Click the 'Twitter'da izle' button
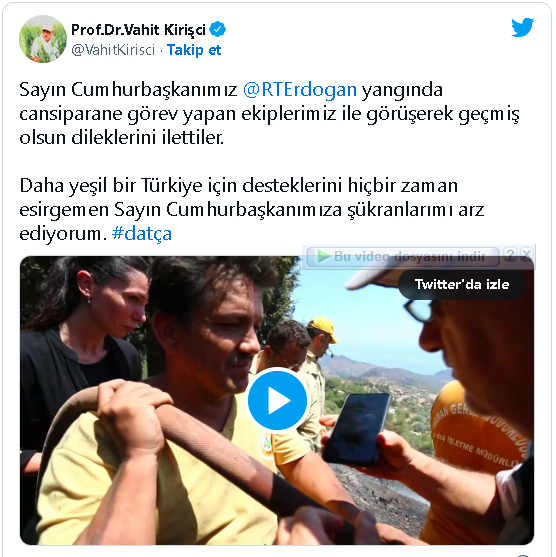The height and width of the screenshot is (557, 556). (462, 284)
